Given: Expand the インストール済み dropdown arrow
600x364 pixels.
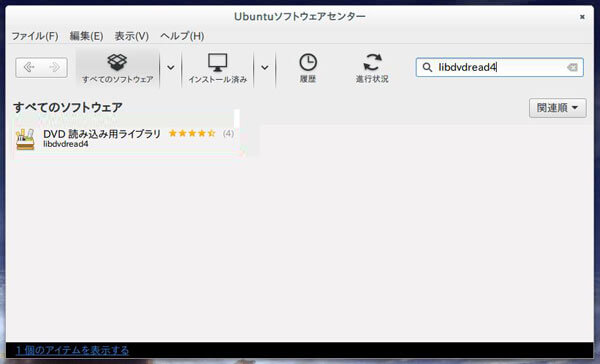Looking at the screenshot, I should (x=264, y=68).
